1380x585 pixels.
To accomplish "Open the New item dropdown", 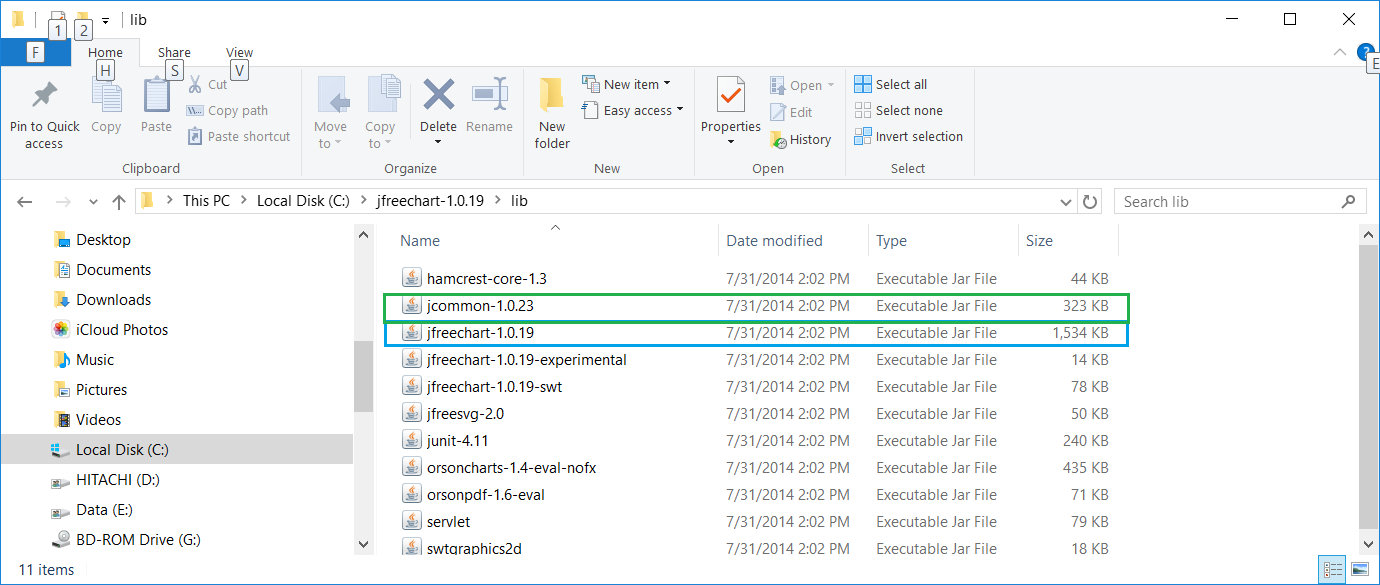I will 627,84.
